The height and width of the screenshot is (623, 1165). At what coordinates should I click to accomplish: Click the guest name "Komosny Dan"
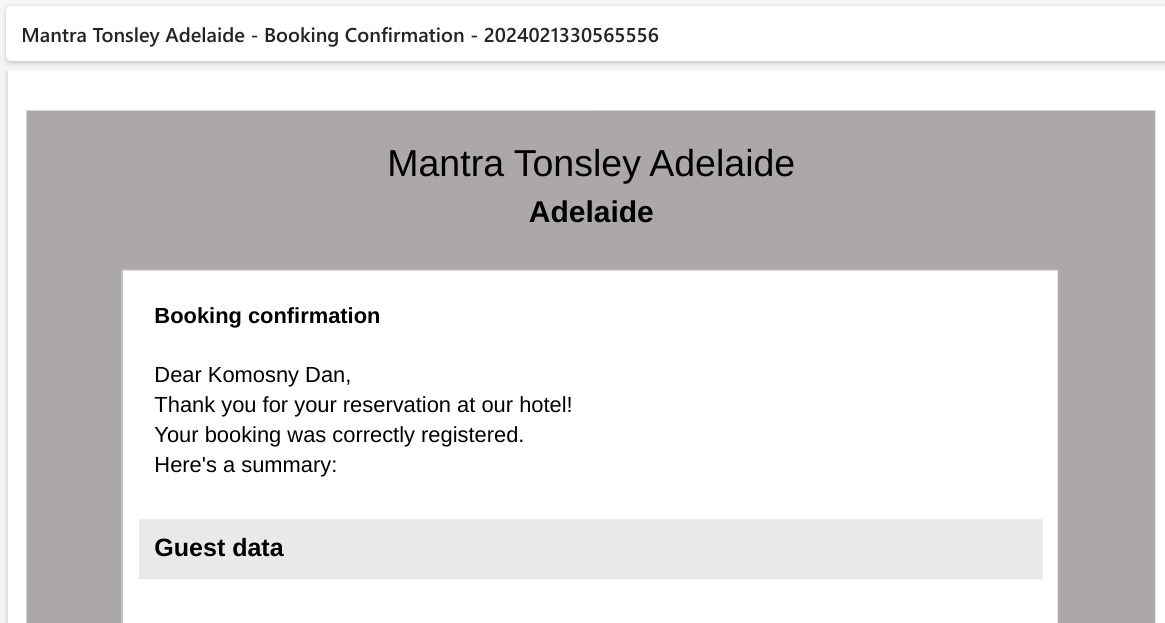(278, 375)
